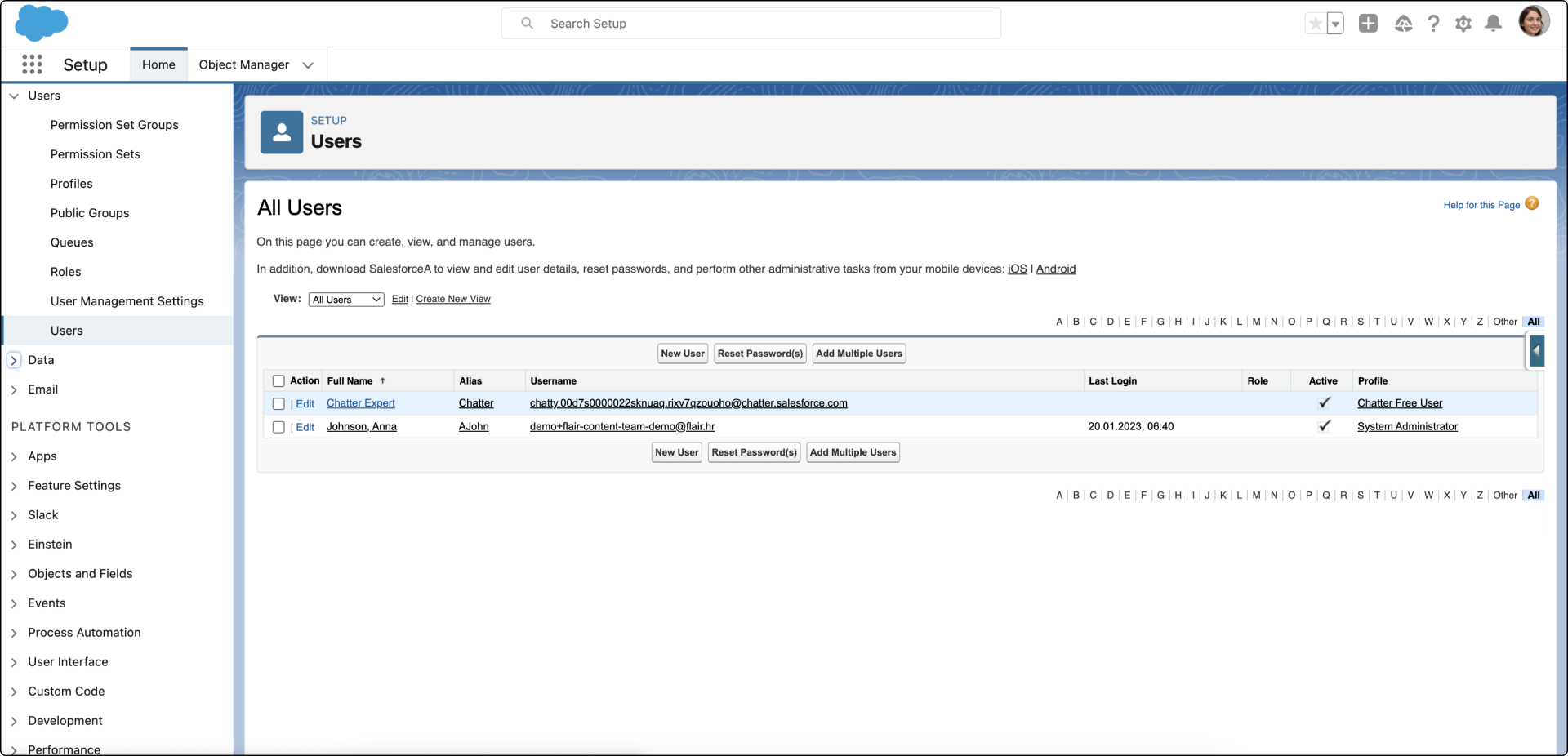Screen dimensions: 1568x756
Task: Open the Notifications bell
Action: click(1493, 24)
